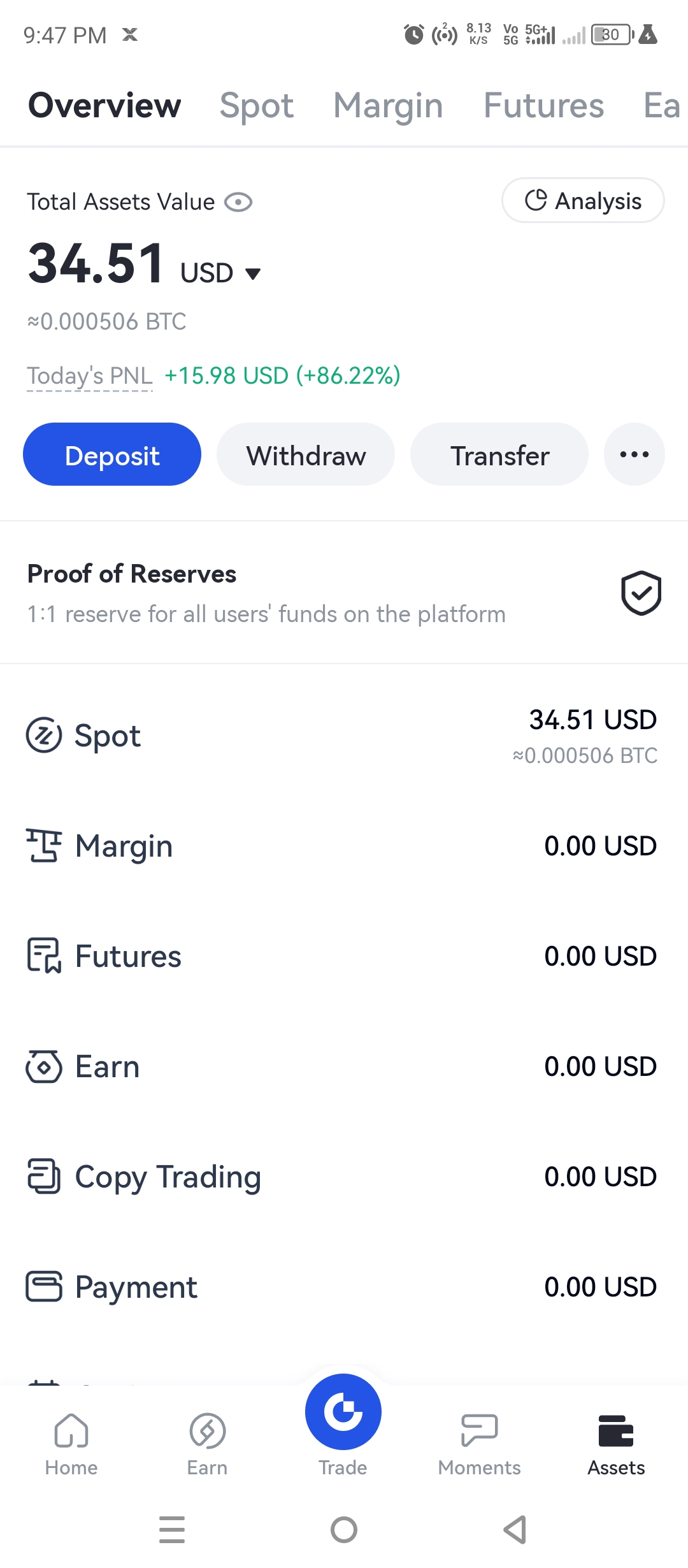Open the Spot account row icon
The height and width of the screenshot is (1568, 688).
[x=44, y=735]
